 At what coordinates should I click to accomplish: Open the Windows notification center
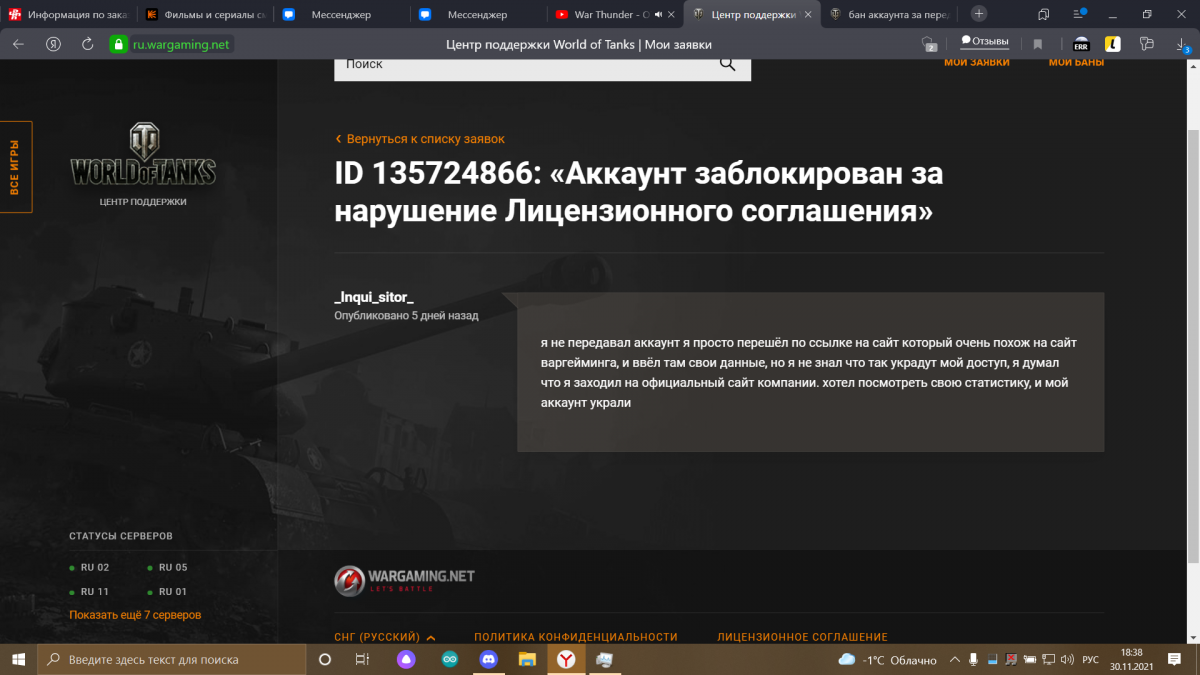tap(1175, 660)
